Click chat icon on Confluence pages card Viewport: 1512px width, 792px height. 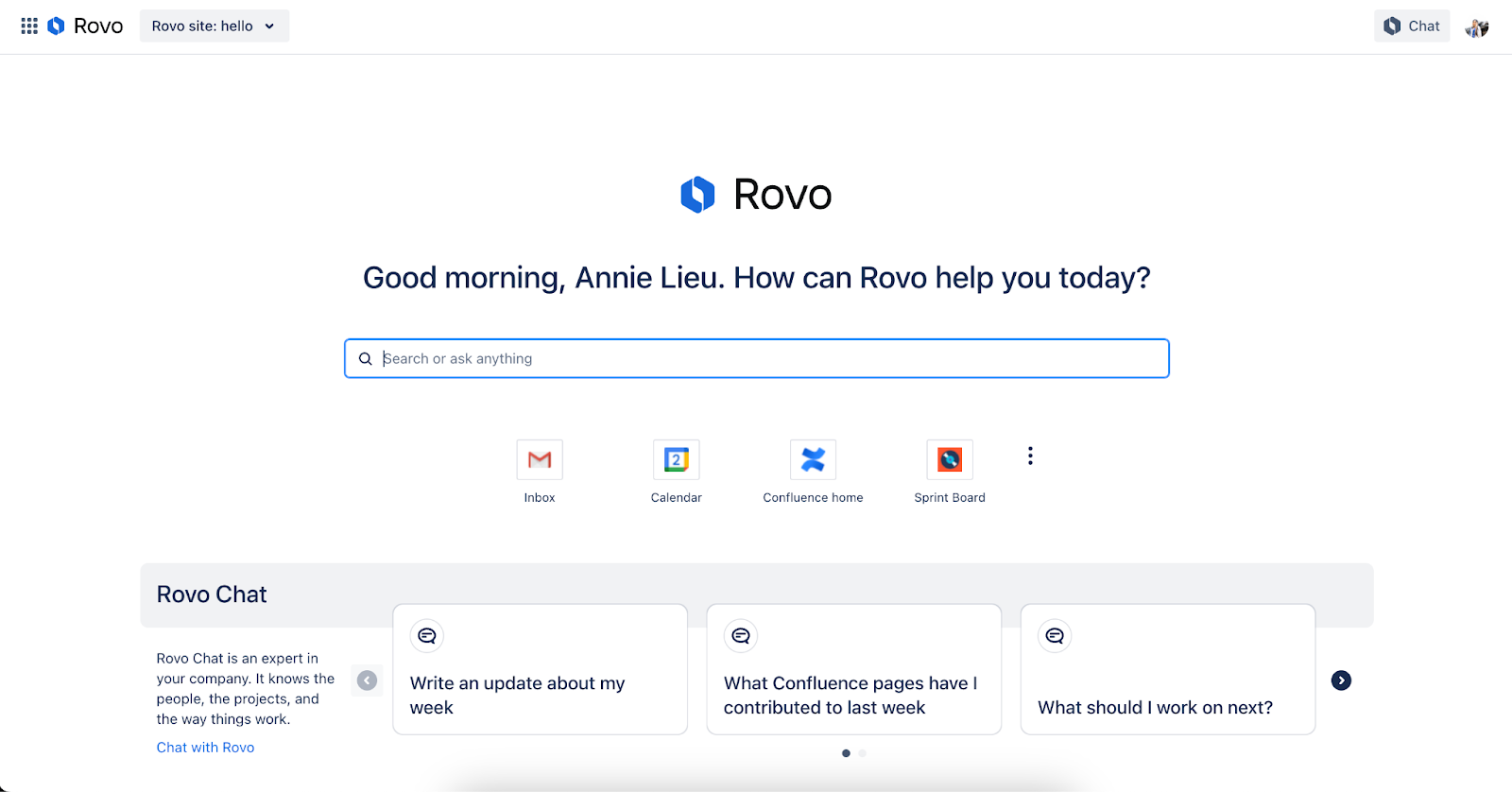click(741, 636)
